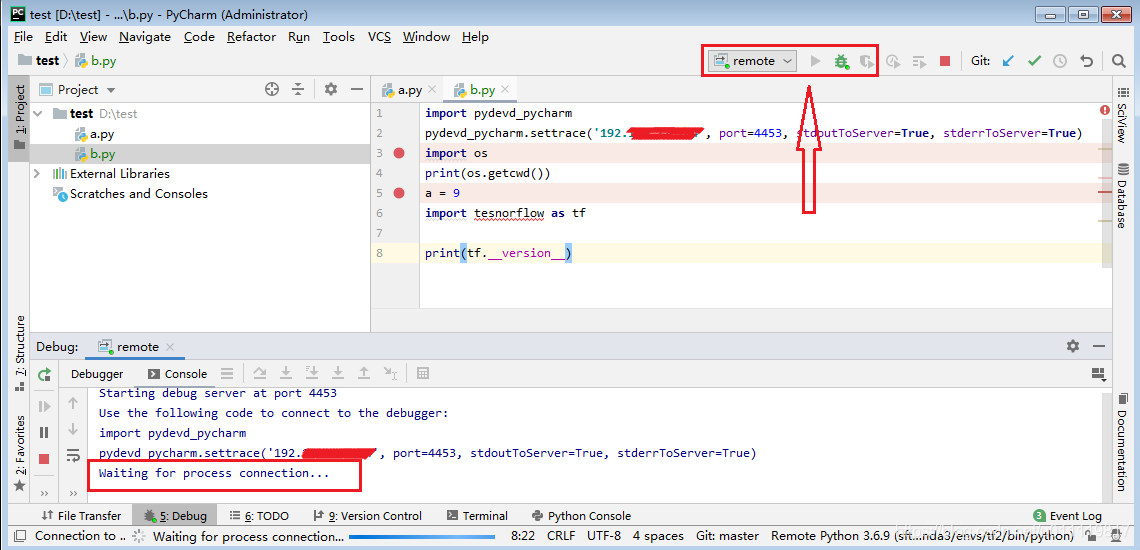The width and height of the screenshot is (1140, 550).
Task: Toggle breakpoint on line 3
Action: [398, 153]
